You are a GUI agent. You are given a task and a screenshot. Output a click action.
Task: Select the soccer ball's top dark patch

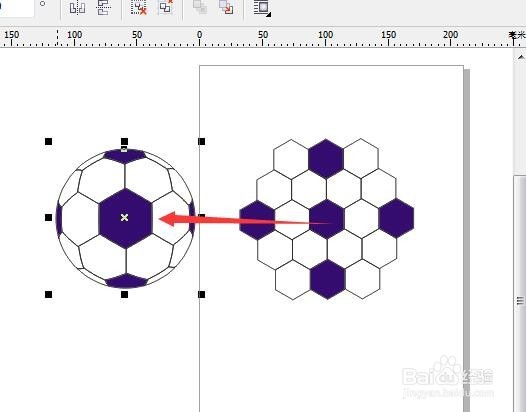tap(124, 156)
